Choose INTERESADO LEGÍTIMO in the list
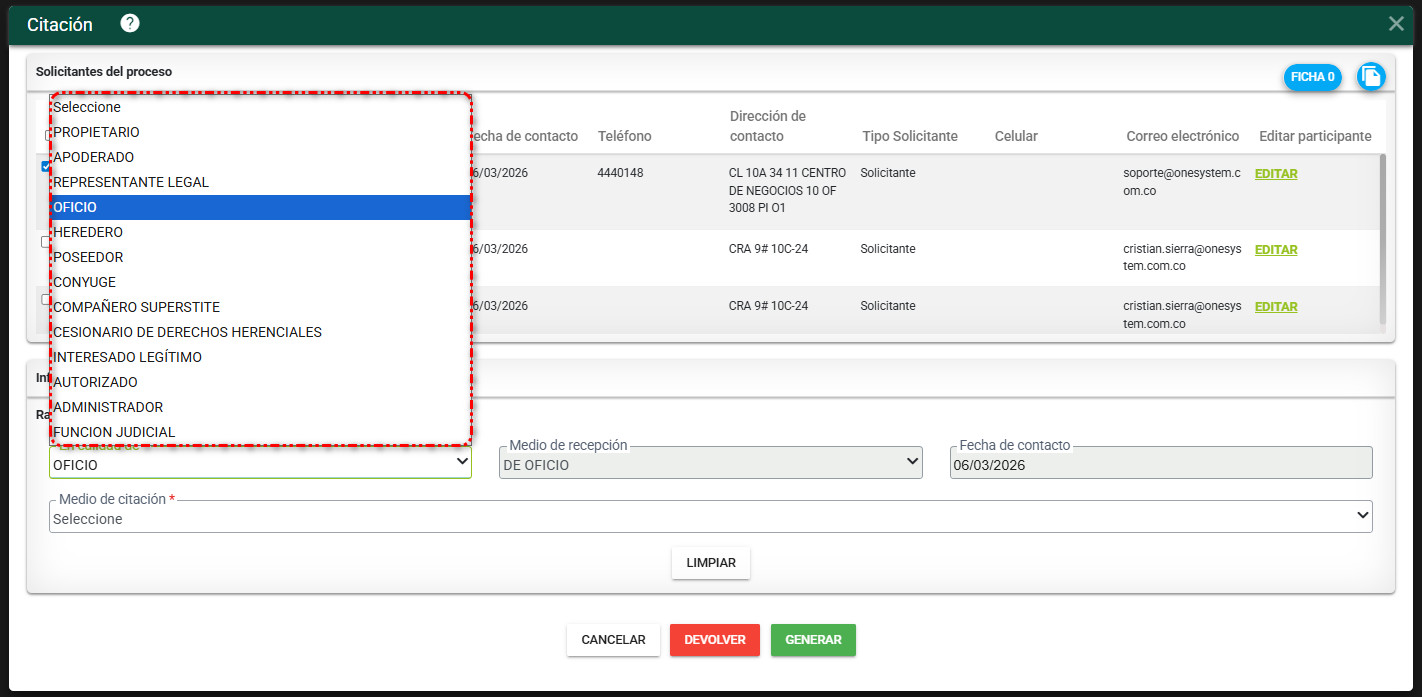The width and height of the screenshot is (1422, 697). point(127,357)
